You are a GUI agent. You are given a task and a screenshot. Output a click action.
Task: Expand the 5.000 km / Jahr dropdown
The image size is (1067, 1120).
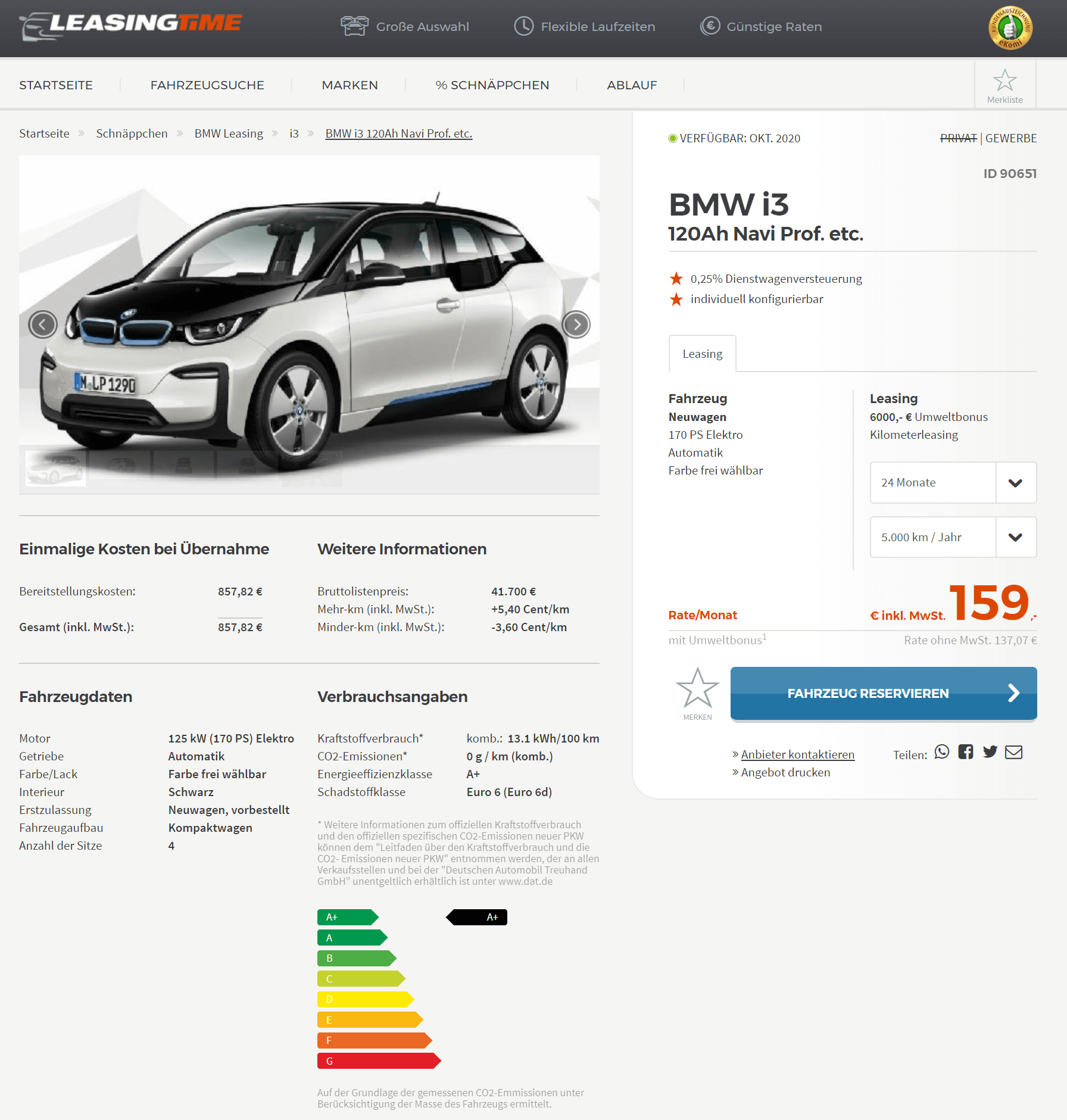pos(953,537)
